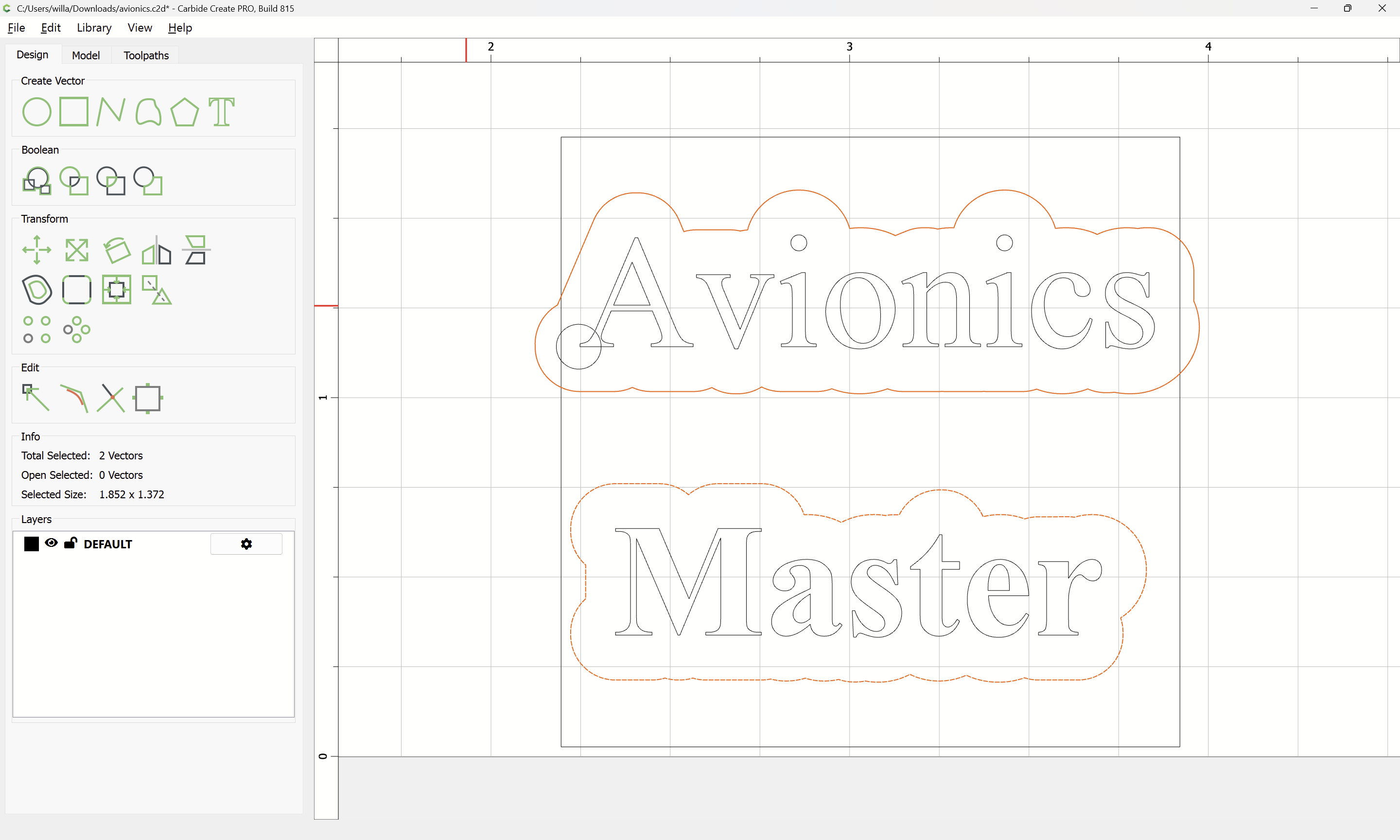The image size is (1400, 840).
Task: Use the Trim Vectors scissors tool
Action: point(110,398)
